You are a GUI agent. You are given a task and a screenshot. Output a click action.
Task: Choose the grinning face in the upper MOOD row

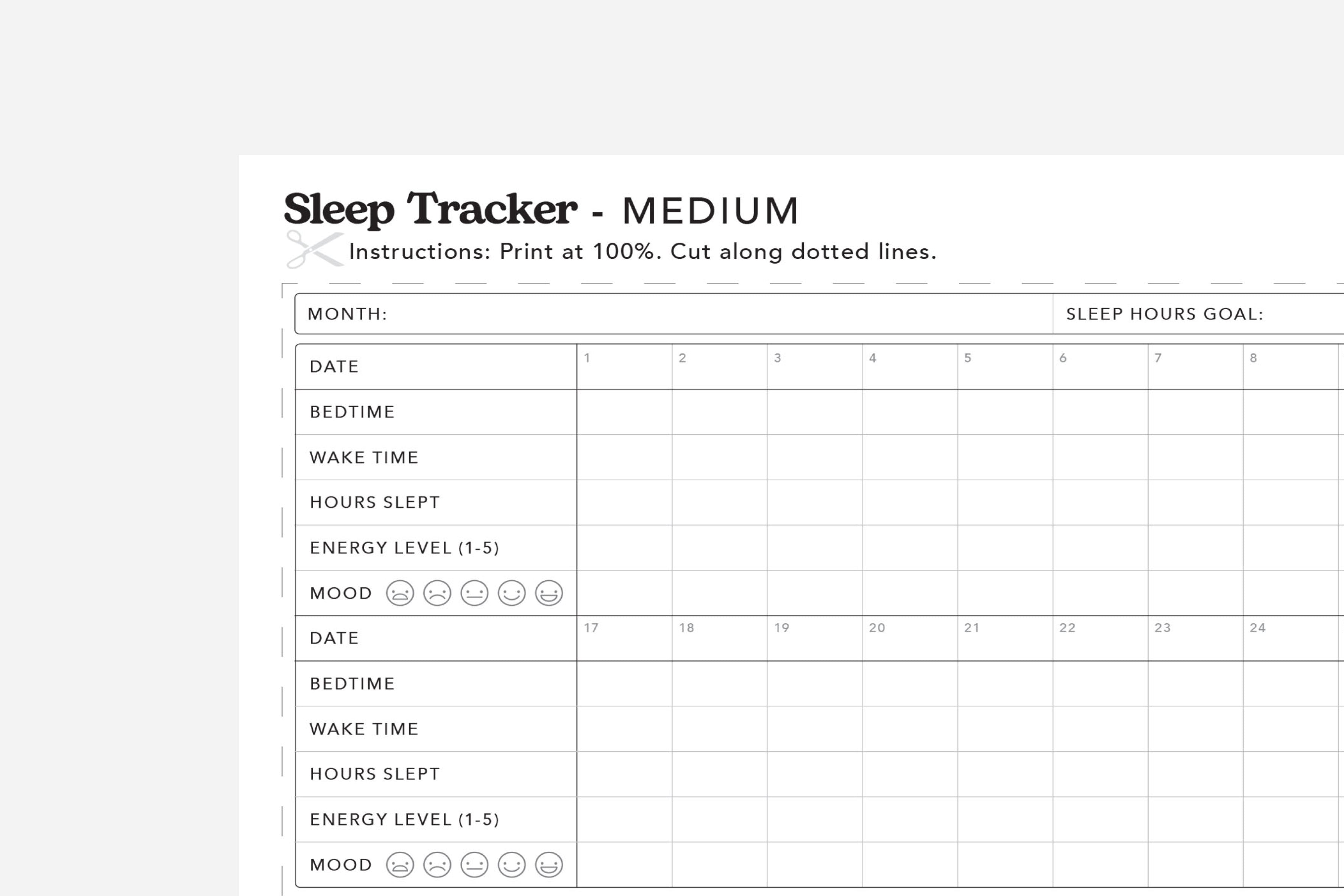[x=549, y=592]
